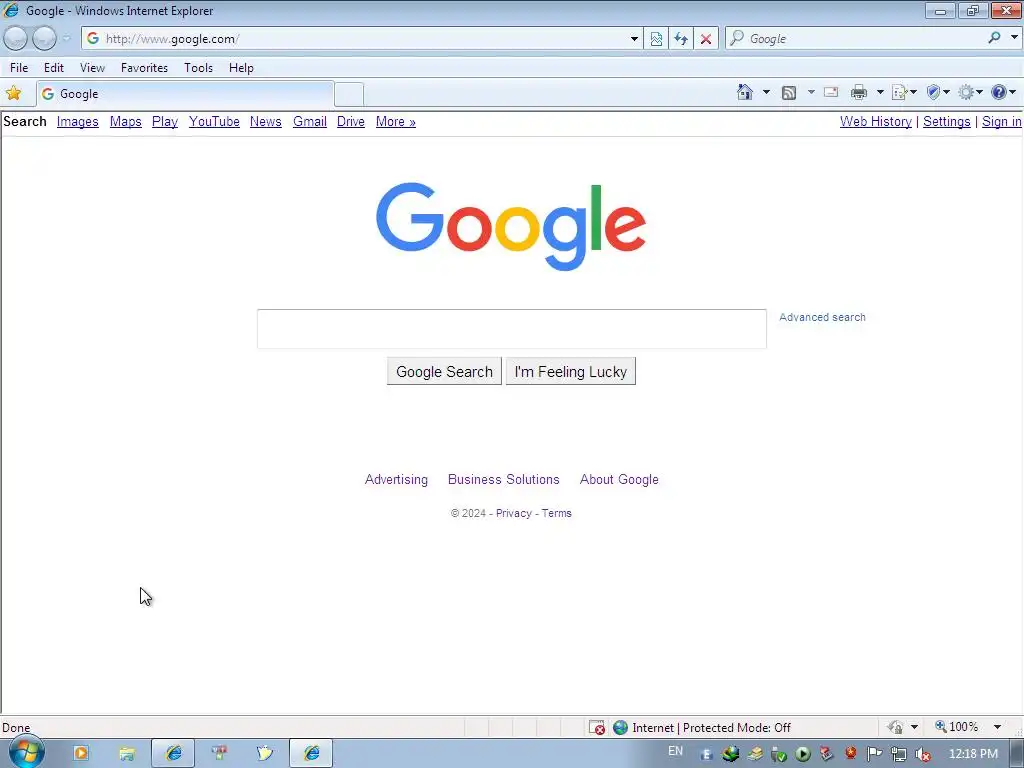Open the Safety shield menu icon
The width and height of the screenshot is (1024, 768).
pyautogui.click(x=938, y=92)
